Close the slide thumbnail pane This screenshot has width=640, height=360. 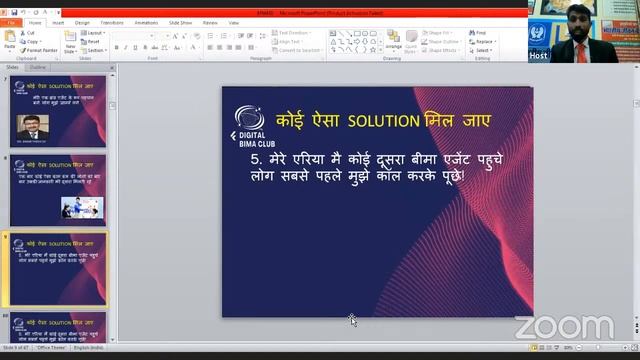click(112, 68)
